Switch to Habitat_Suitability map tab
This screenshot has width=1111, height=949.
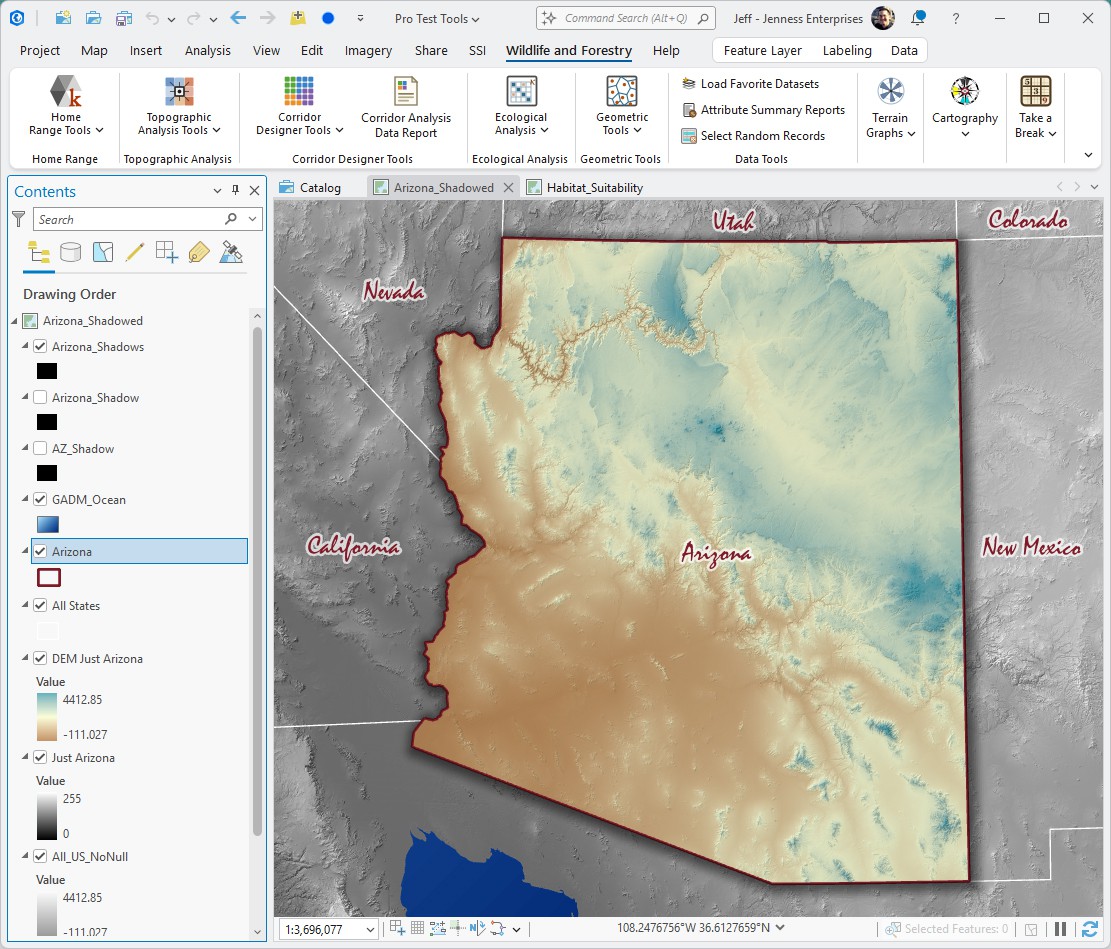(585, 187)
